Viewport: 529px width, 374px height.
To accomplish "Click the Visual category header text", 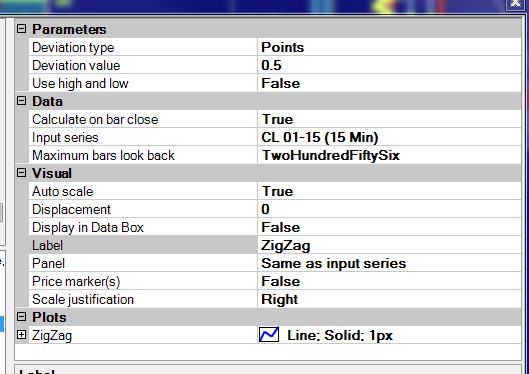I will (52, 173).
